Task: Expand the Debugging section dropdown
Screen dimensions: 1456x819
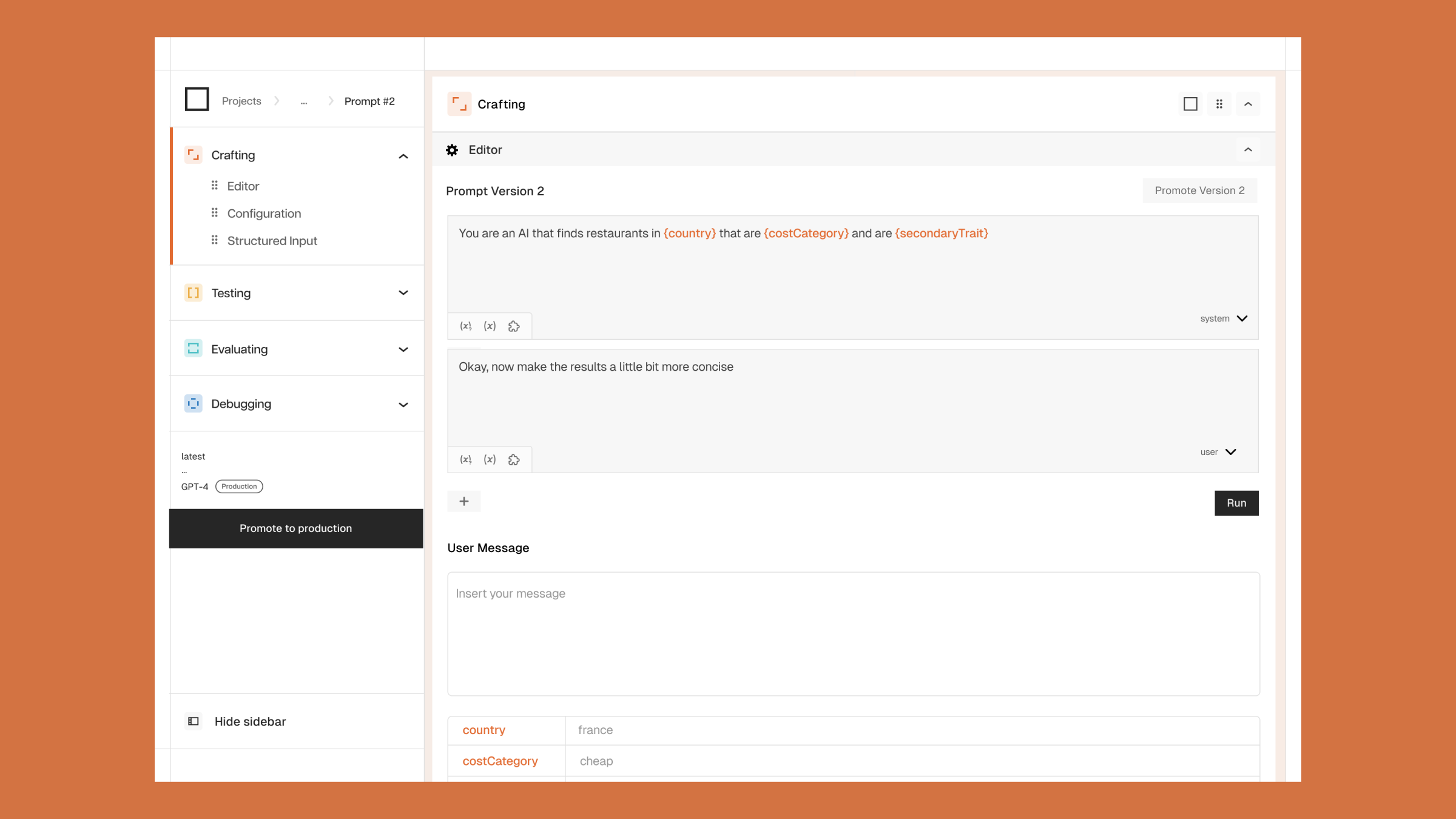Action: pyautogui.click(x=403, y=404)
